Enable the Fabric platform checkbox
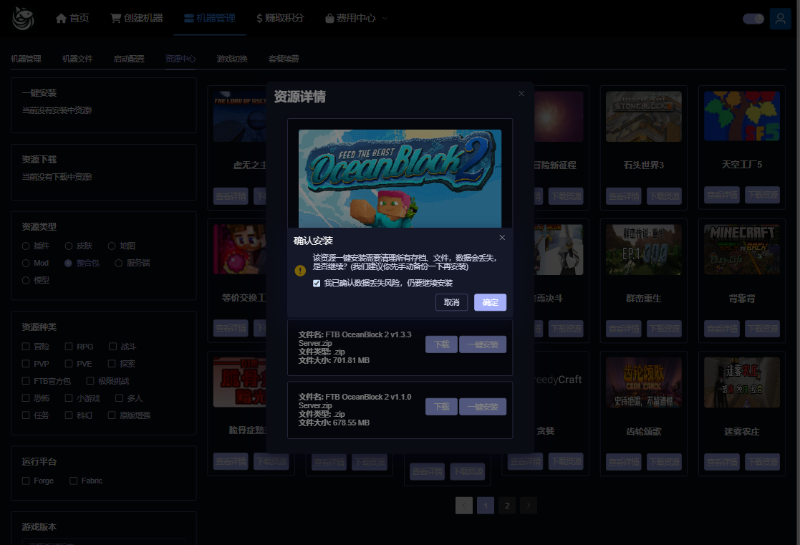 point(73,481)
